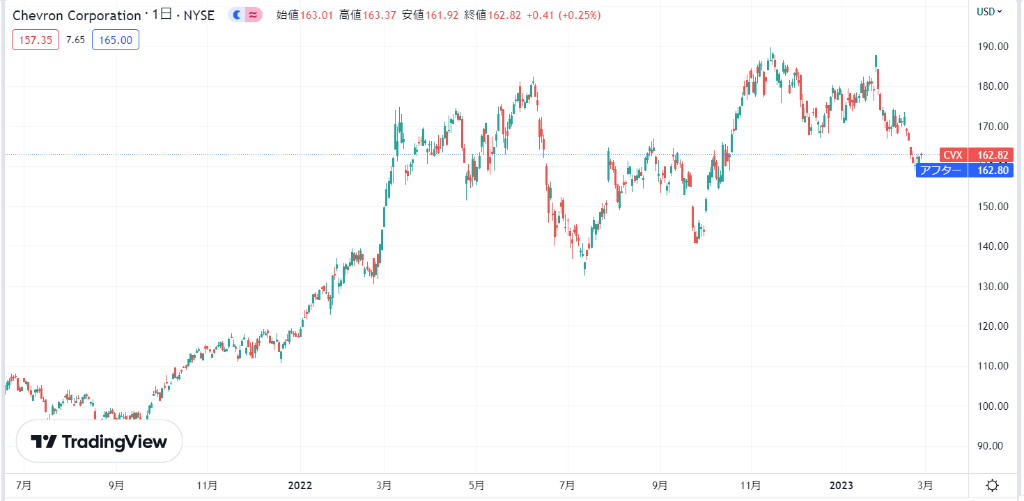
Task: Click the moon market-status icon
Action: coord(236,15)
